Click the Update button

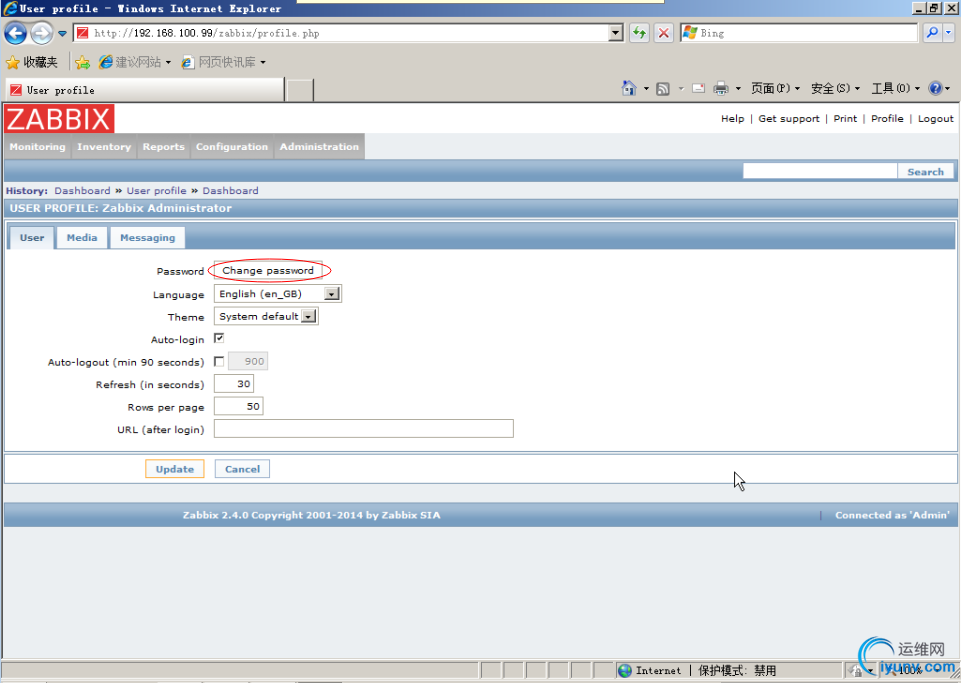coord(175,469)
